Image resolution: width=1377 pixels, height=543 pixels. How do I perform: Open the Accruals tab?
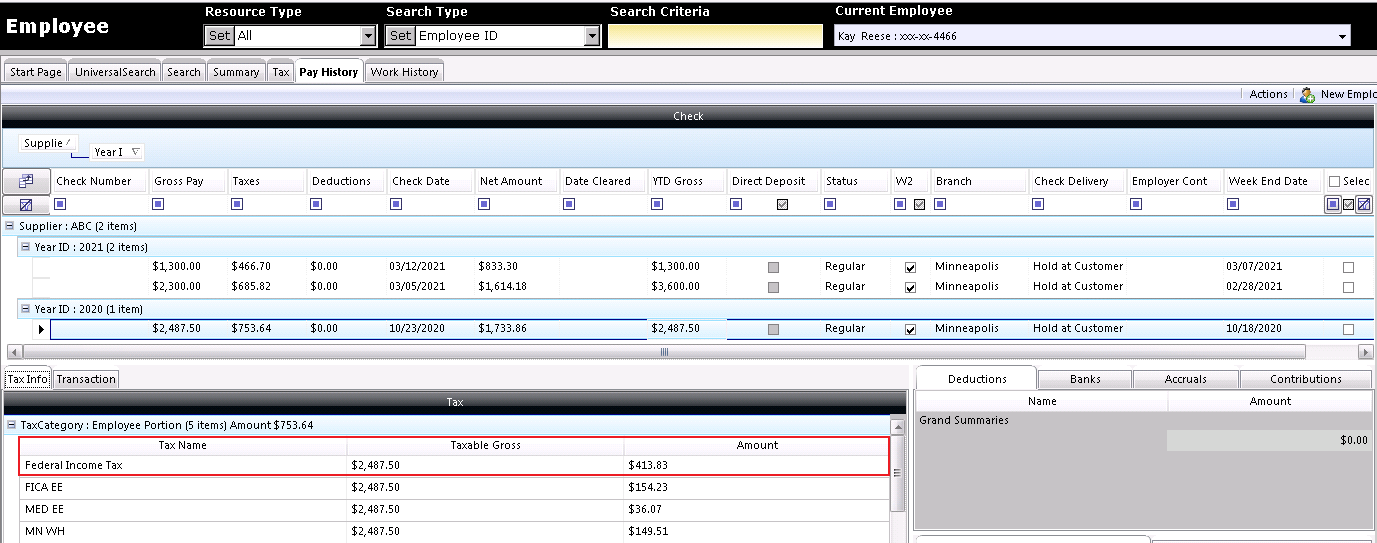[x=1186, y=379]
